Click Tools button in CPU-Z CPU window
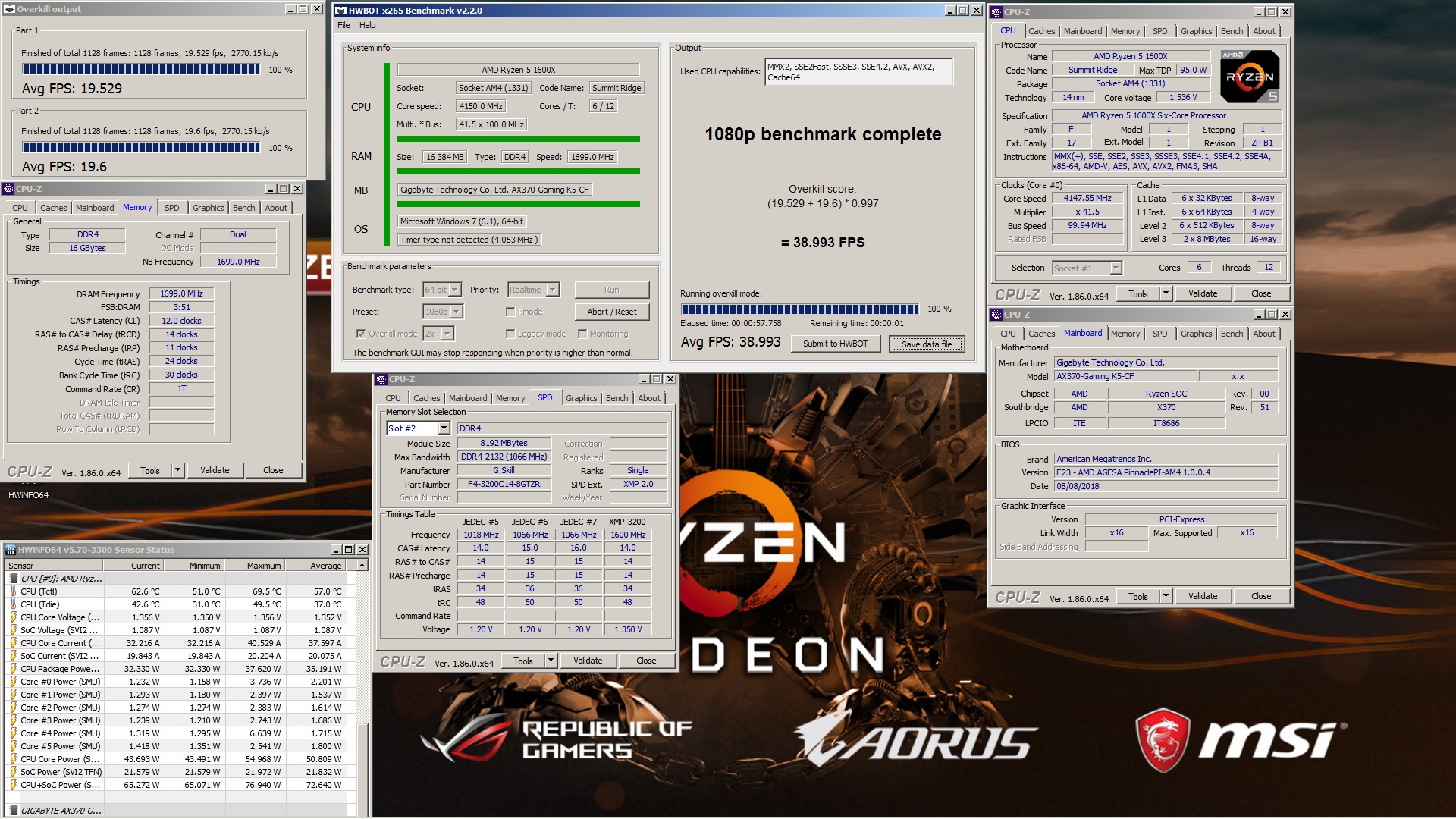 (1137, 293)
